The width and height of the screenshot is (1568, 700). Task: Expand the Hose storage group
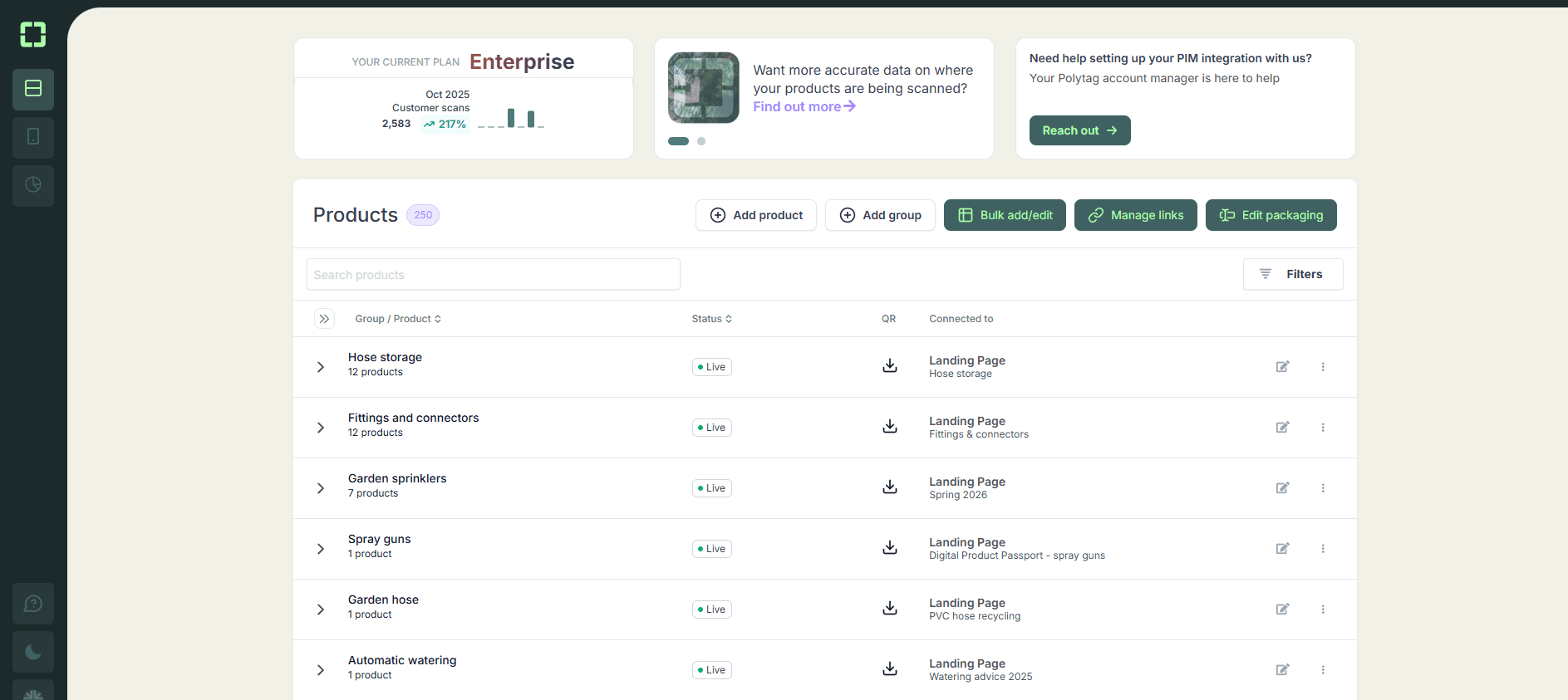point(321,367)
